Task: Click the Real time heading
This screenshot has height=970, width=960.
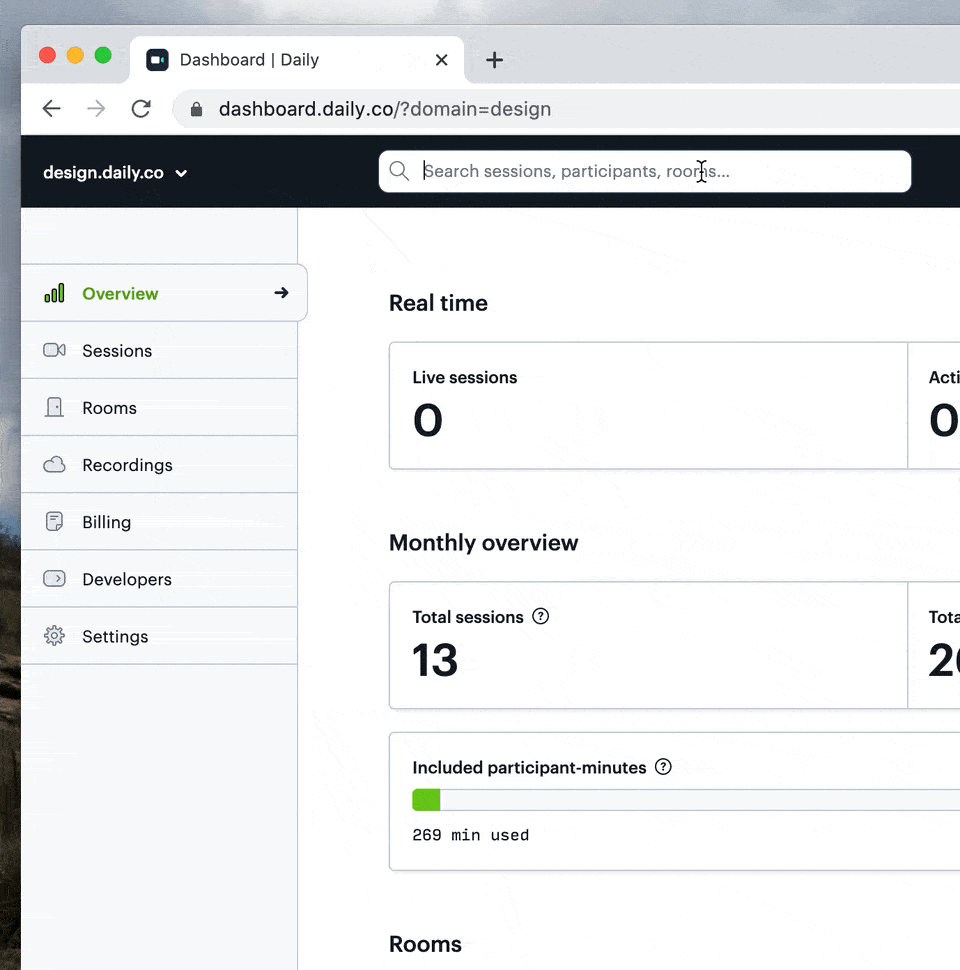Action: coord(438,303)
